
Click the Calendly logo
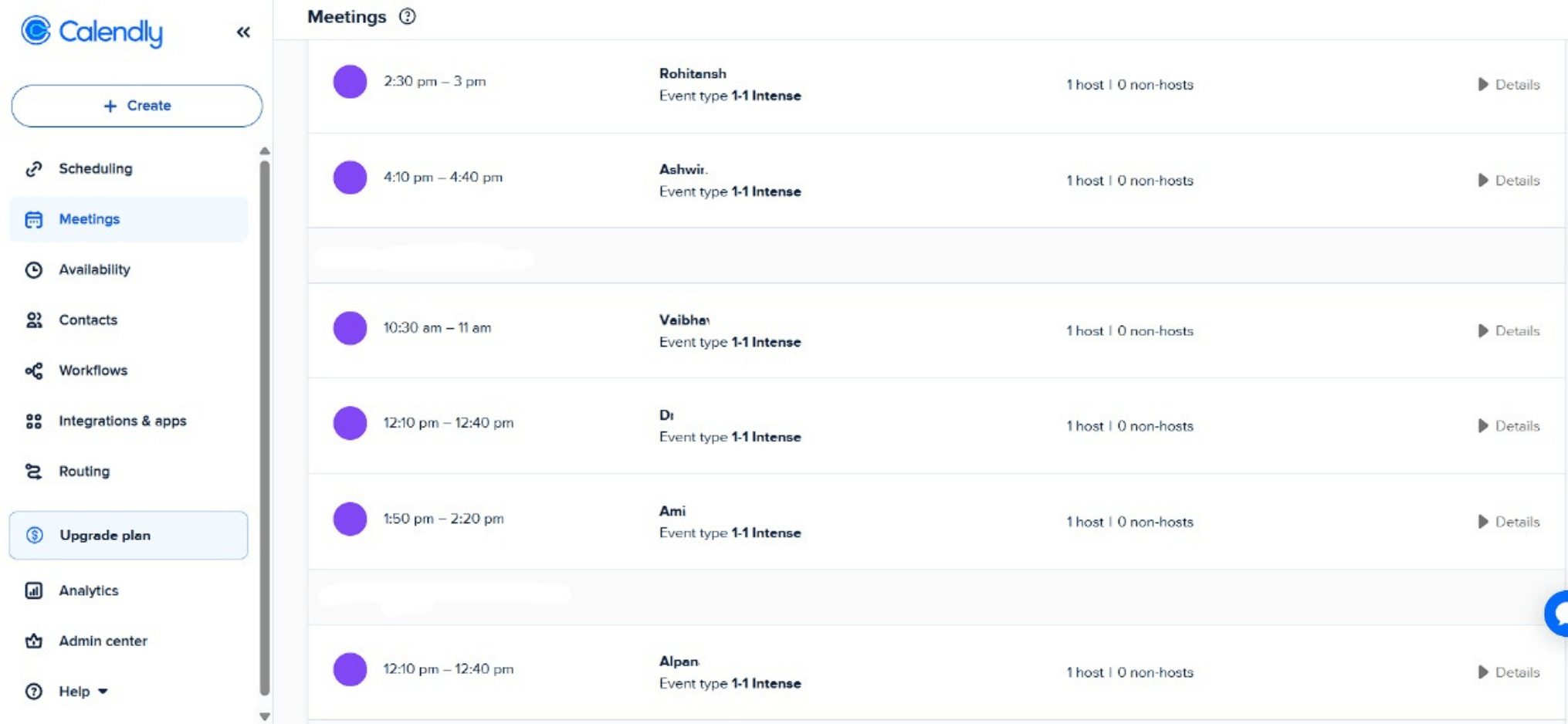tap(92, 32)
